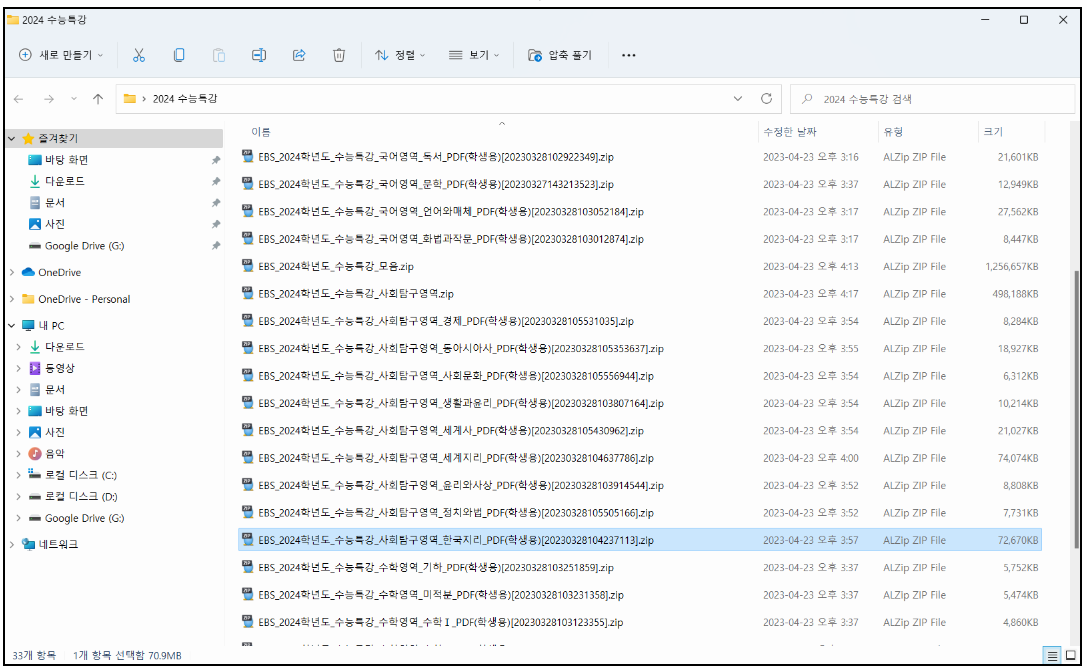Select the 국어영역_화법과작문 zip file
This screenshot has width=1087, height=668.
pos(451,239)
